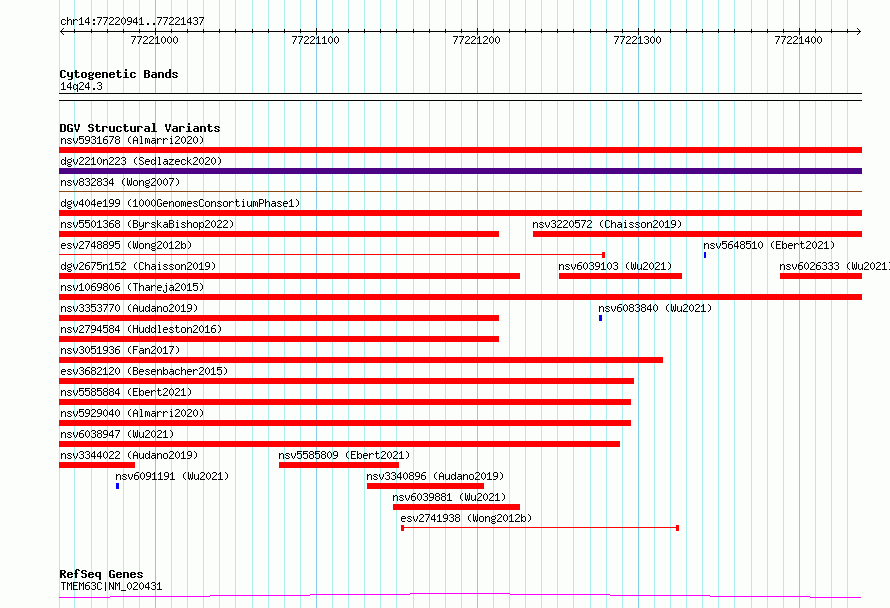Select the thin line bar for nsv832834
This screenshot has height=608, width=890.
(x=460, y=192)
